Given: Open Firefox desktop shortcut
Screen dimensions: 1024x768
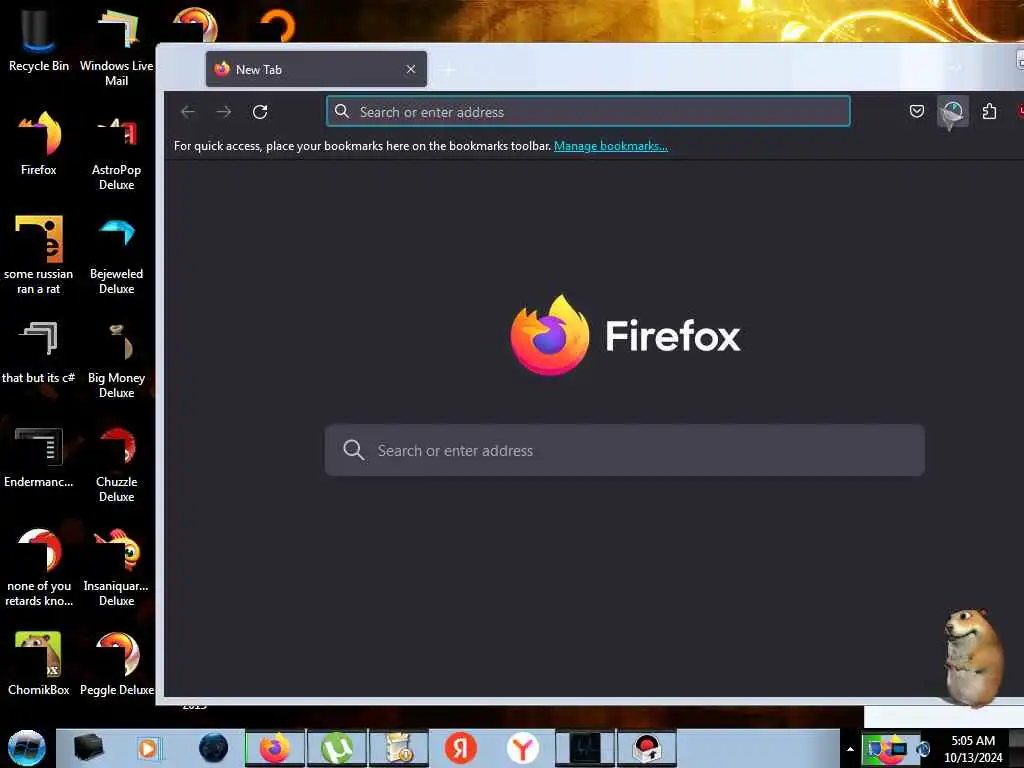Looking at the screenshot, I should [x=39, y=144].
